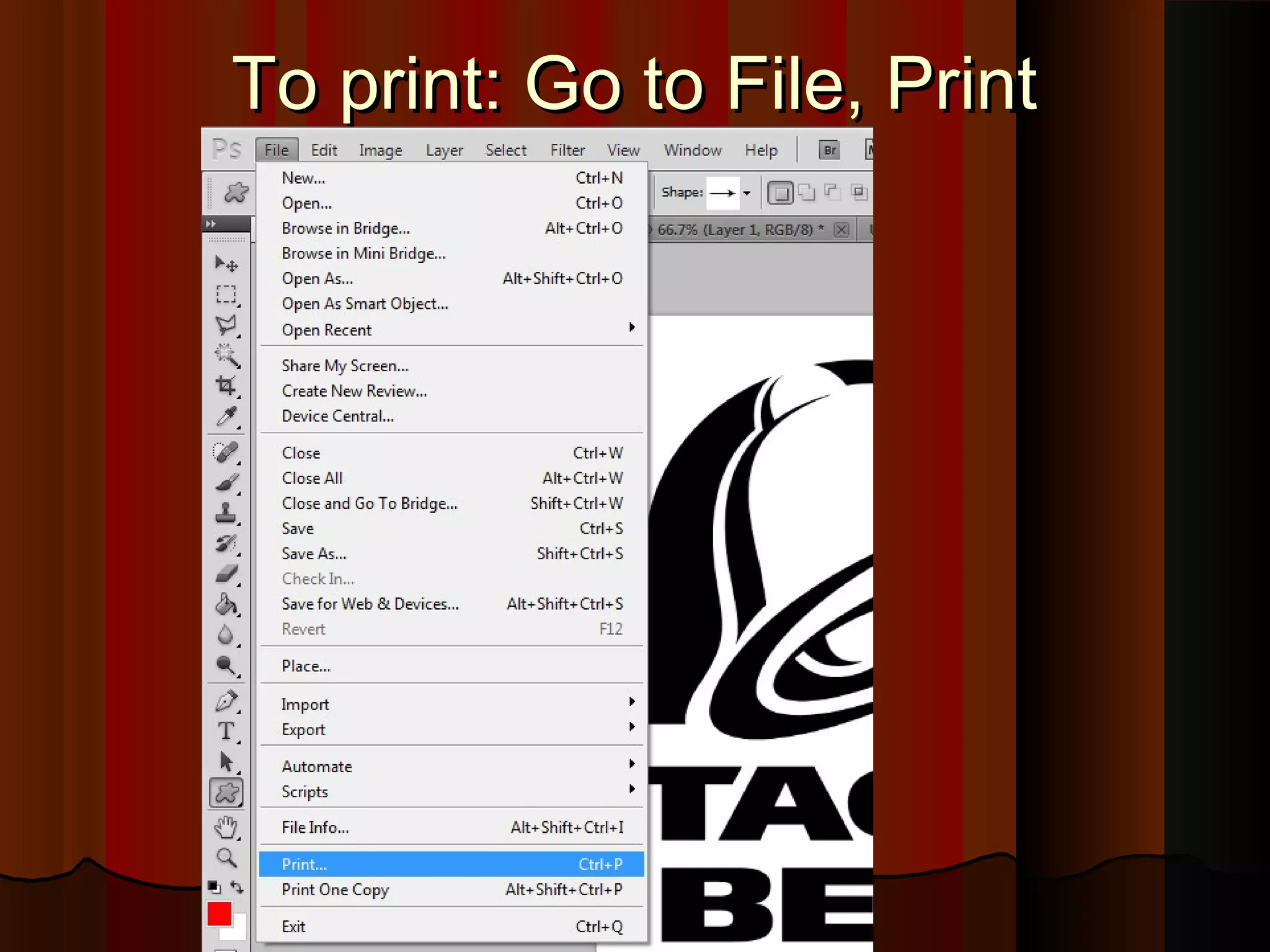Click the Photoshop Ps logo

227,149
